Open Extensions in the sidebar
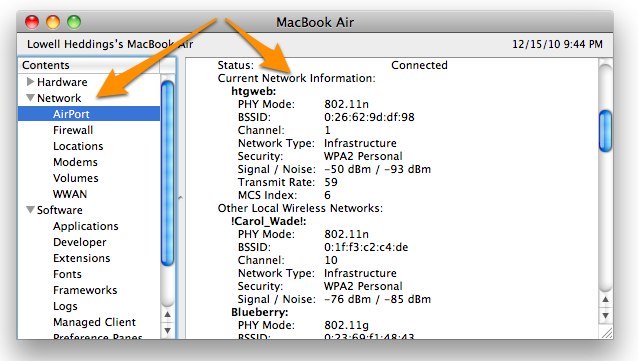This screenshot has height=361, width=638. coord(81,258)
